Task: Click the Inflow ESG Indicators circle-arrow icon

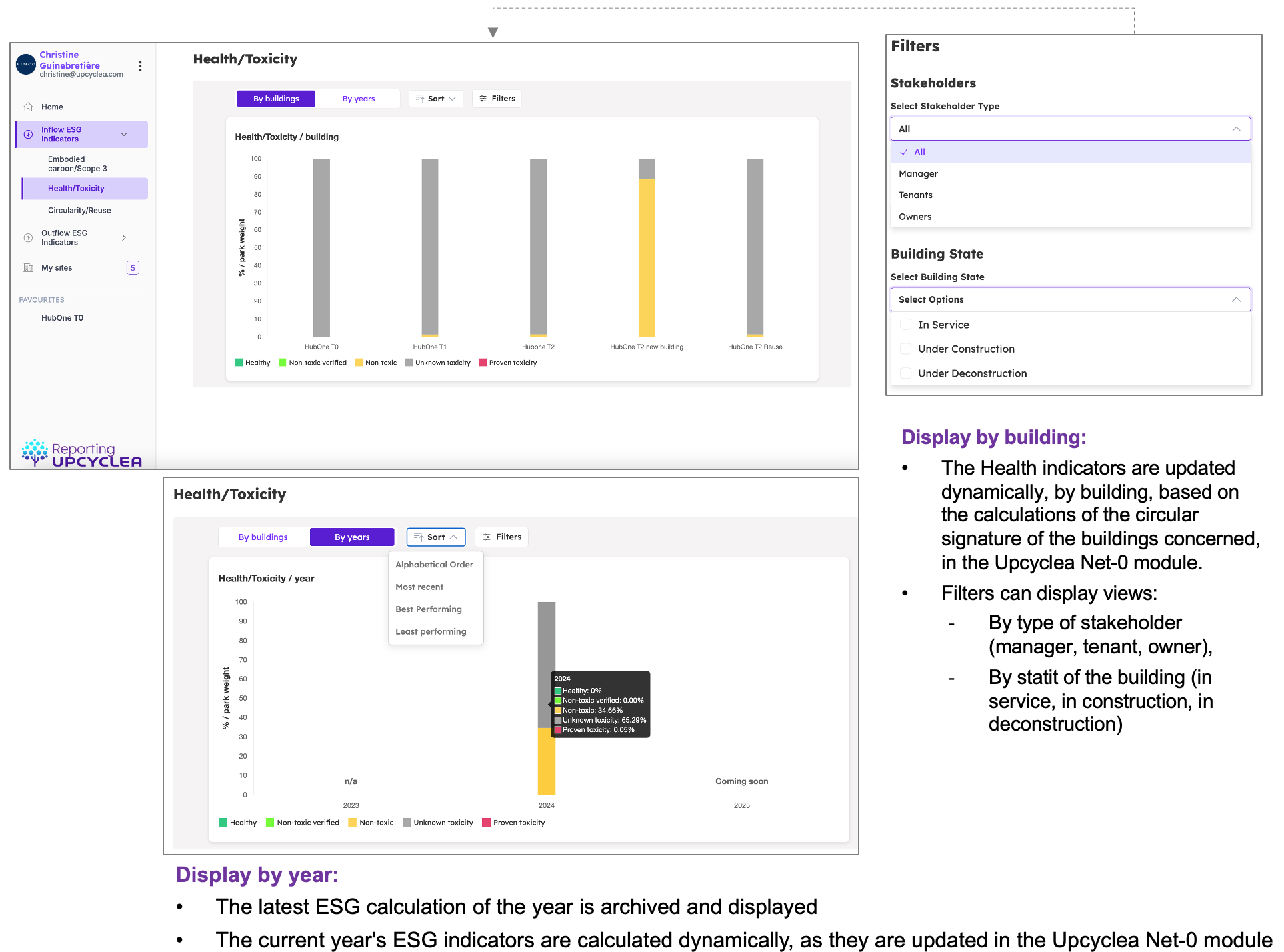Action: (x=28, y=134)
